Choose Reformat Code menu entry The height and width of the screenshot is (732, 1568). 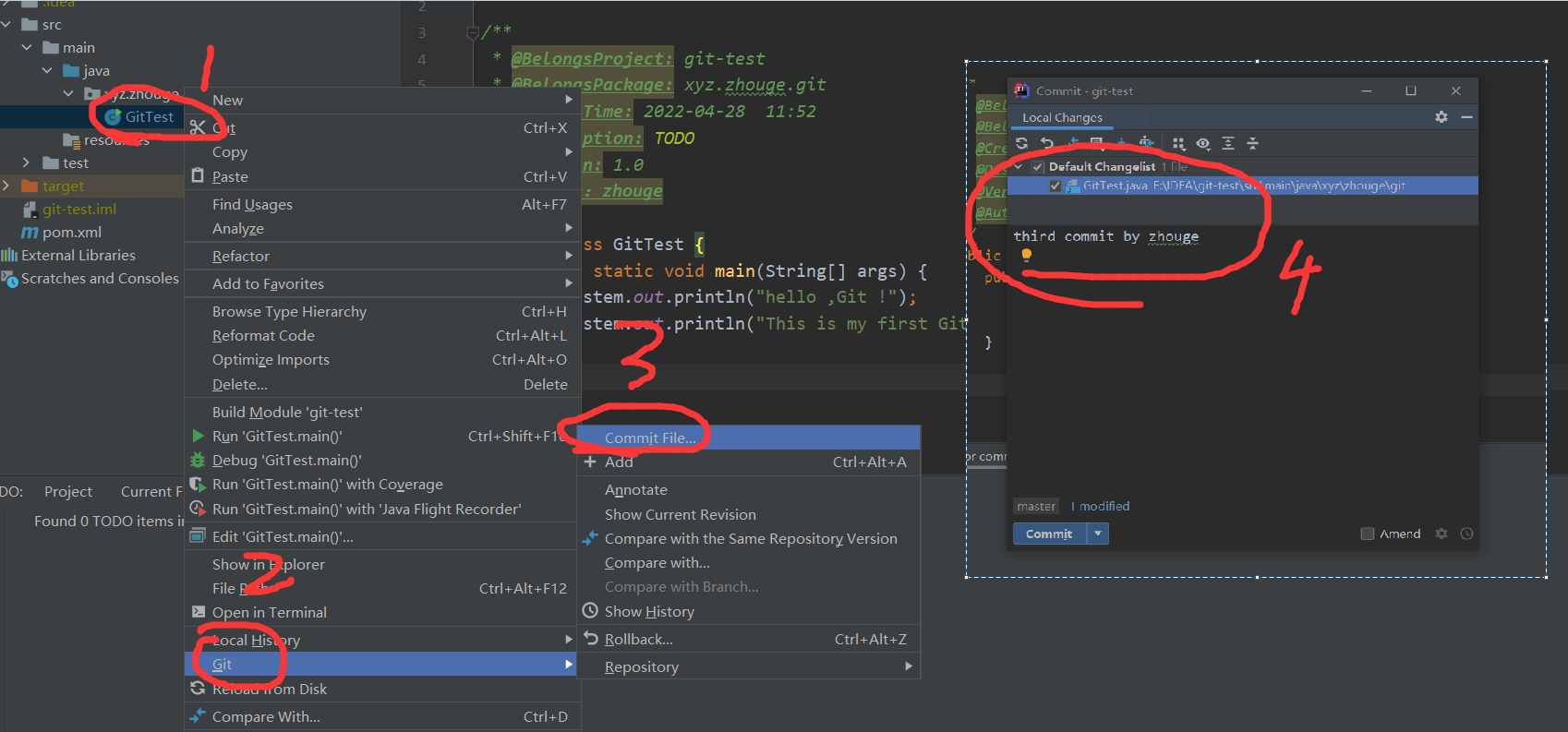click(x=382, y=336)
